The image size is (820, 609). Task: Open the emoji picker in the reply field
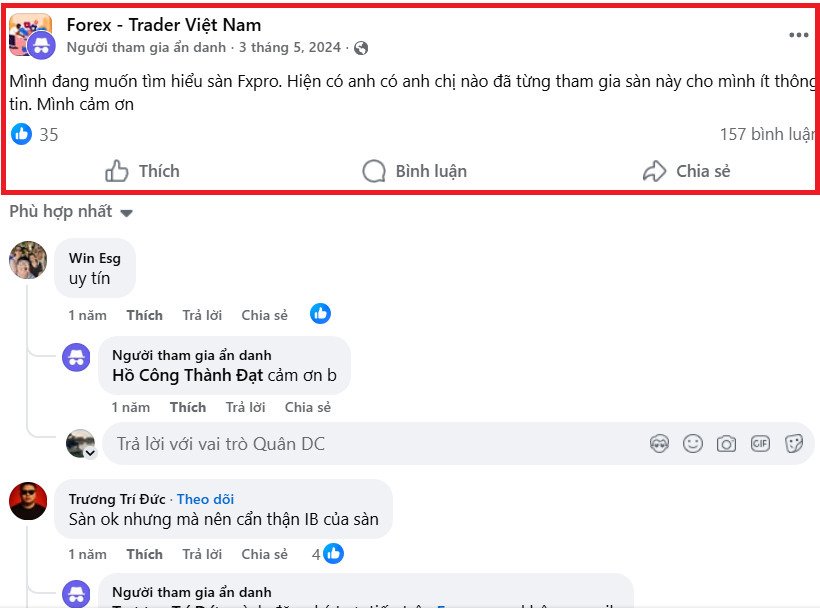tap(692, 443)
